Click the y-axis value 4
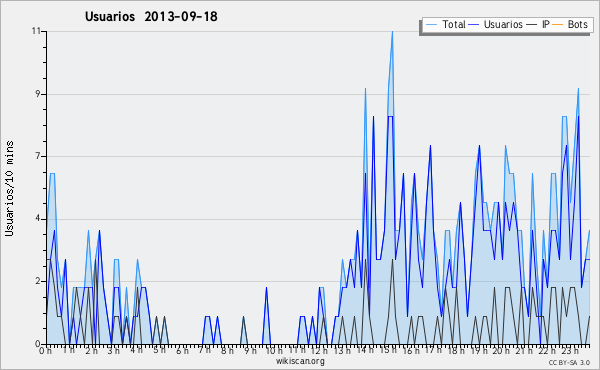 click(x=38, y=219)
